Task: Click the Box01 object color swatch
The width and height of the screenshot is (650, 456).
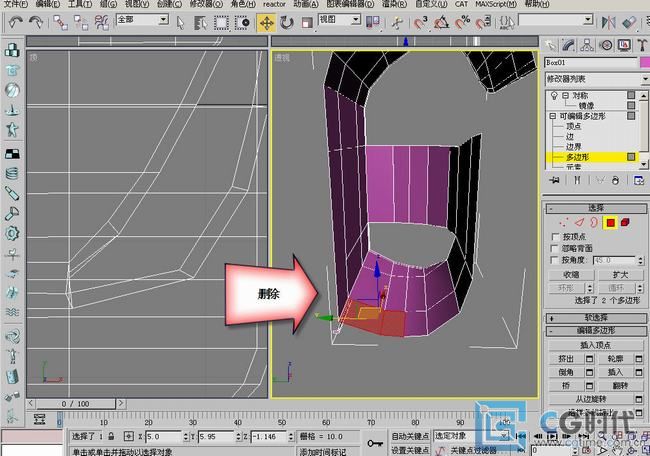Action: [645, 63]
